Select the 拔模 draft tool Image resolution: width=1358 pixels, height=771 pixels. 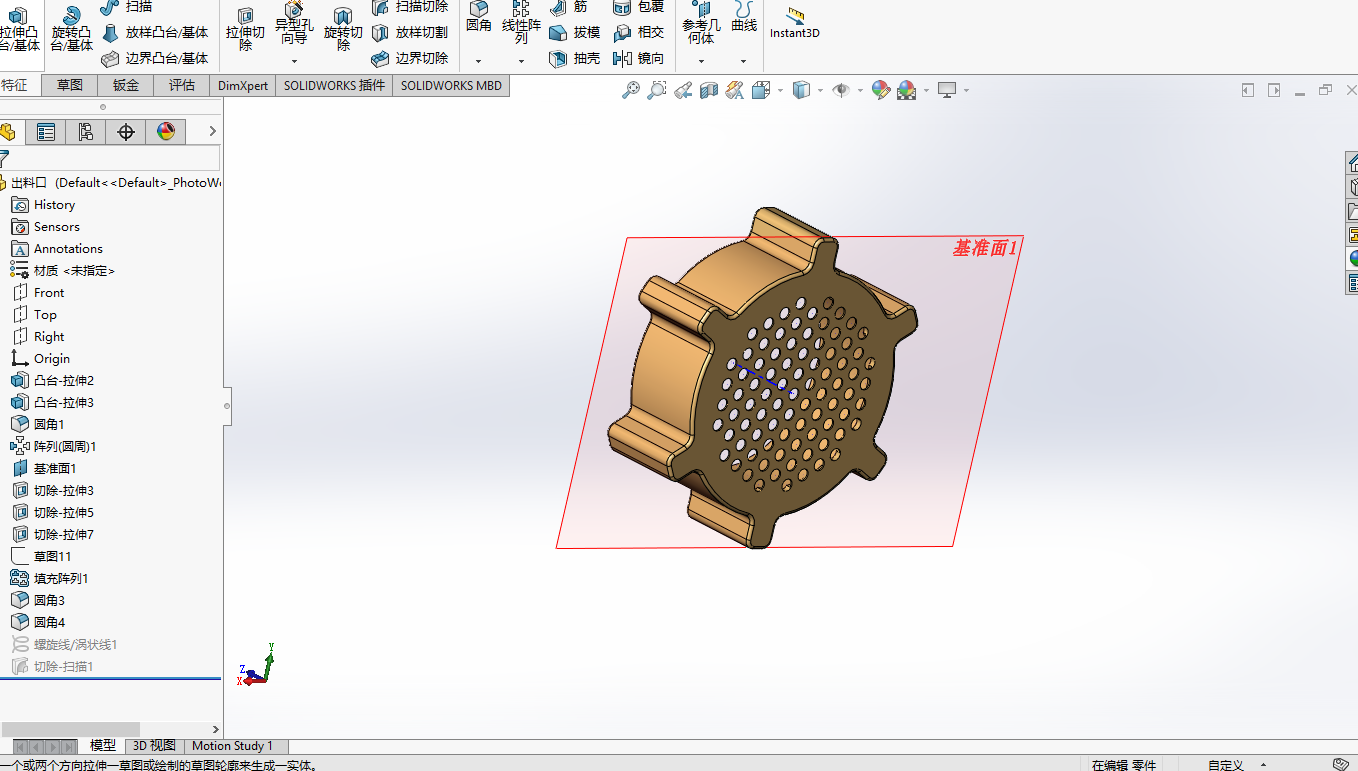[x=575, y=33]
